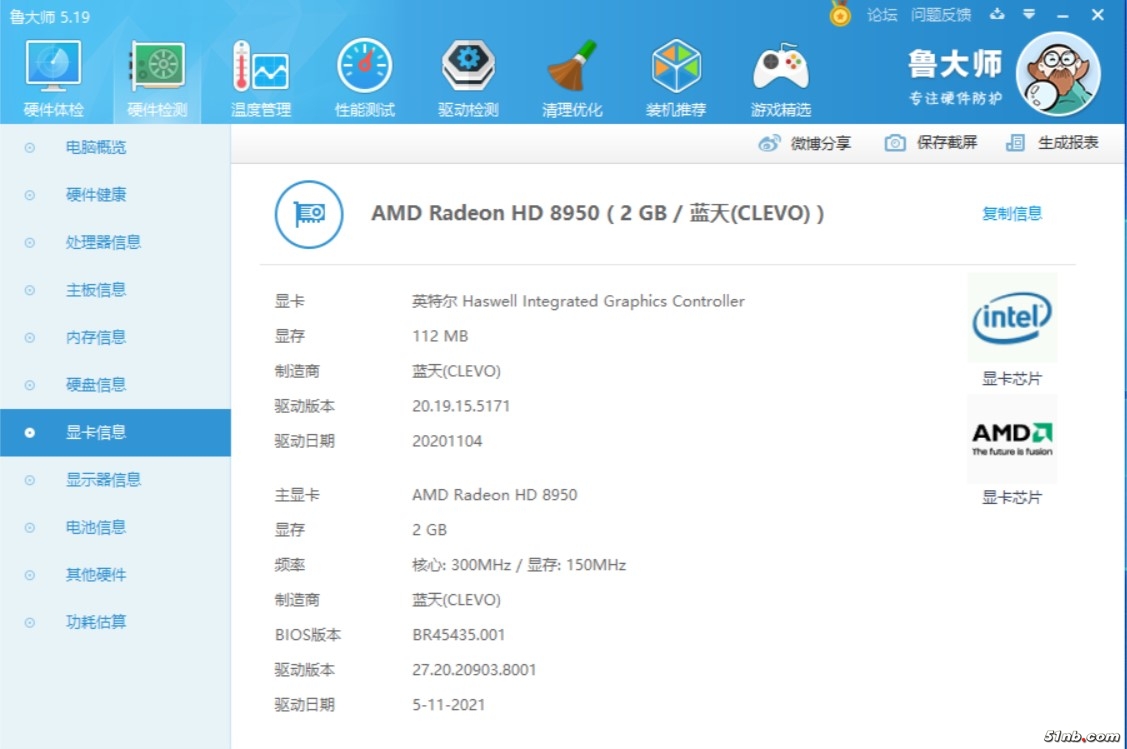Open the title bar dropdown menu arrow

point(1029,14)
